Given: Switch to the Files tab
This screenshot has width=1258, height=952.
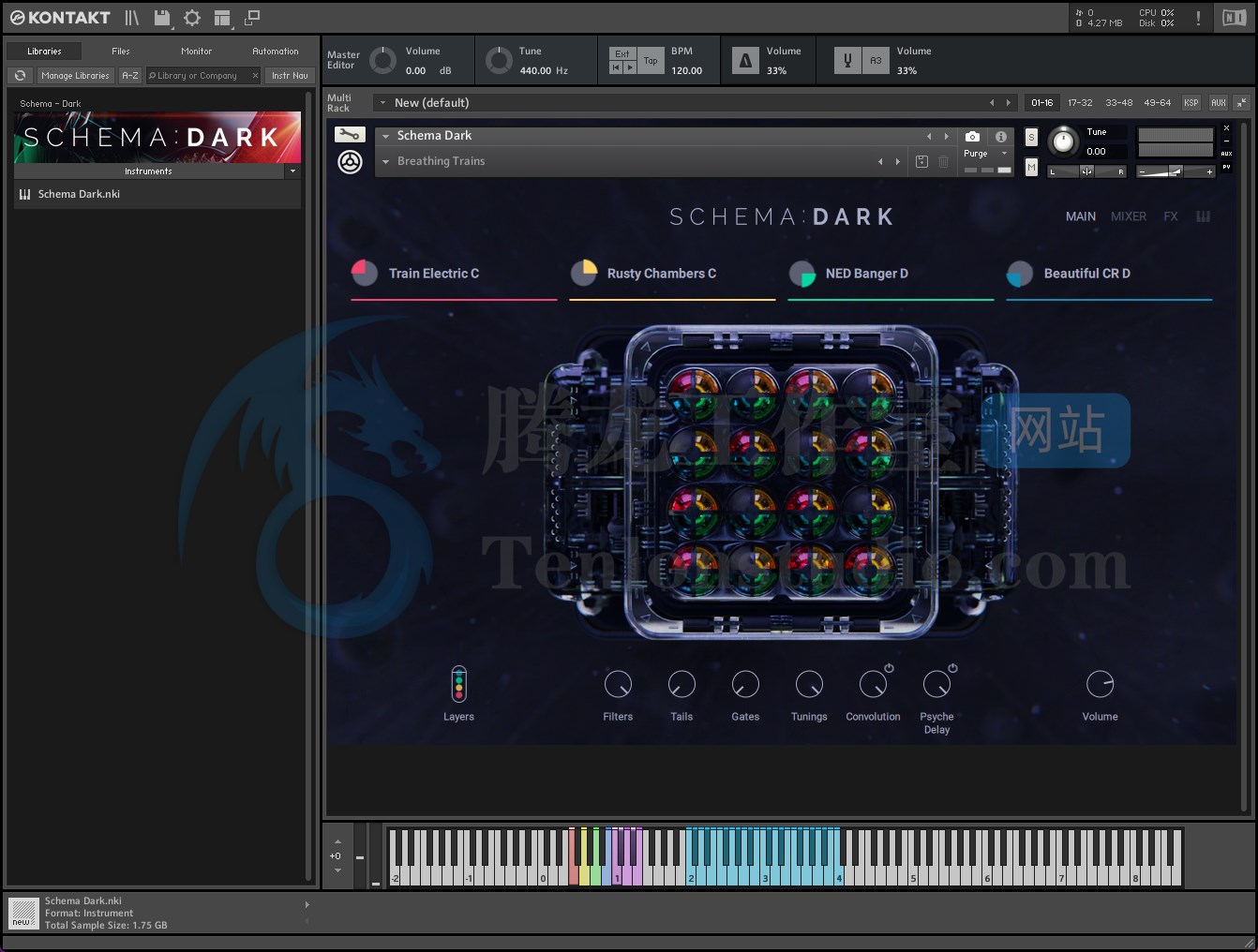Looking at the screenshot, I should pos(121,52).
